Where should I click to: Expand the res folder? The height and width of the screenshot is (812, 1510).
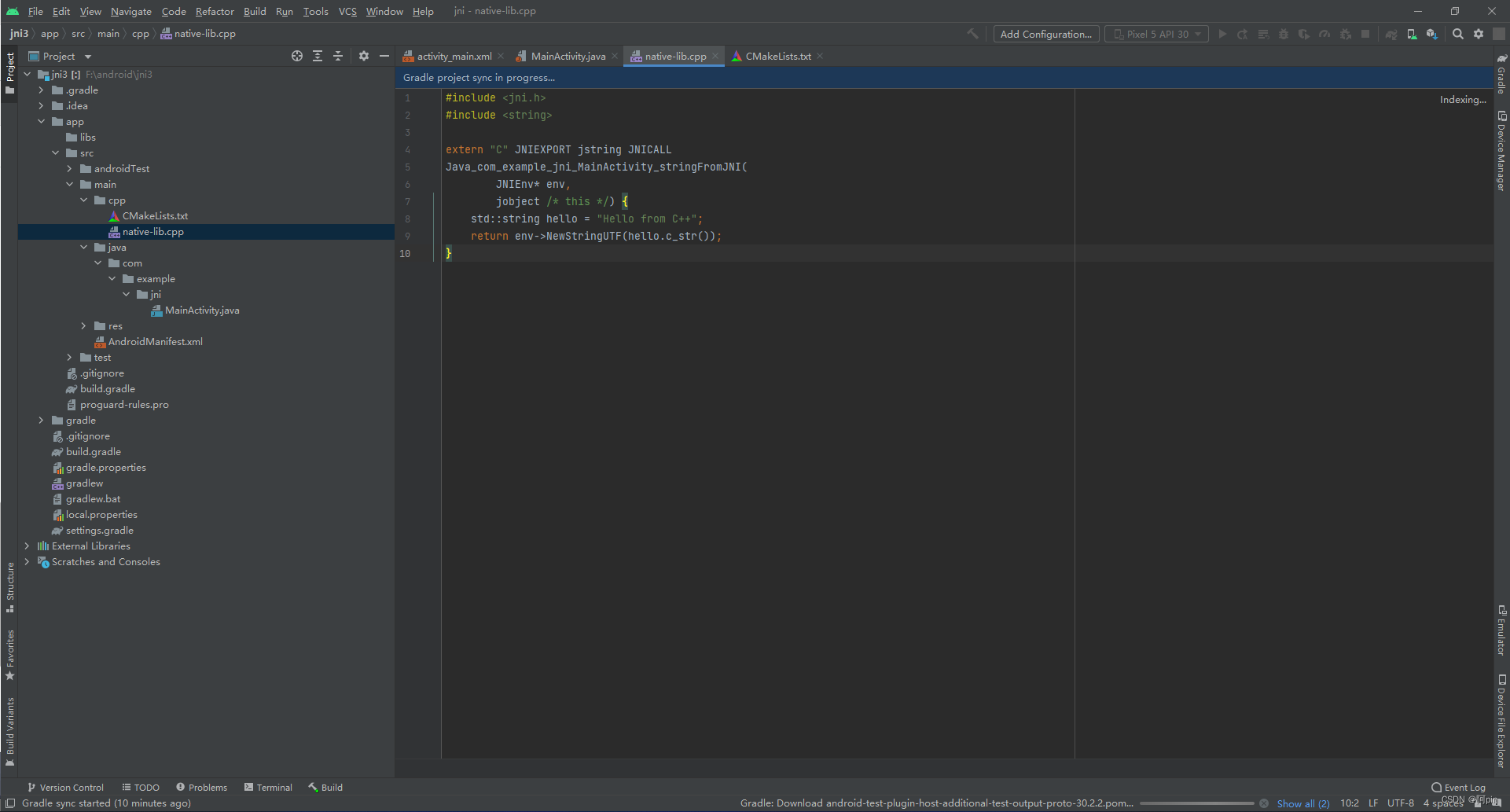(83, 326)
